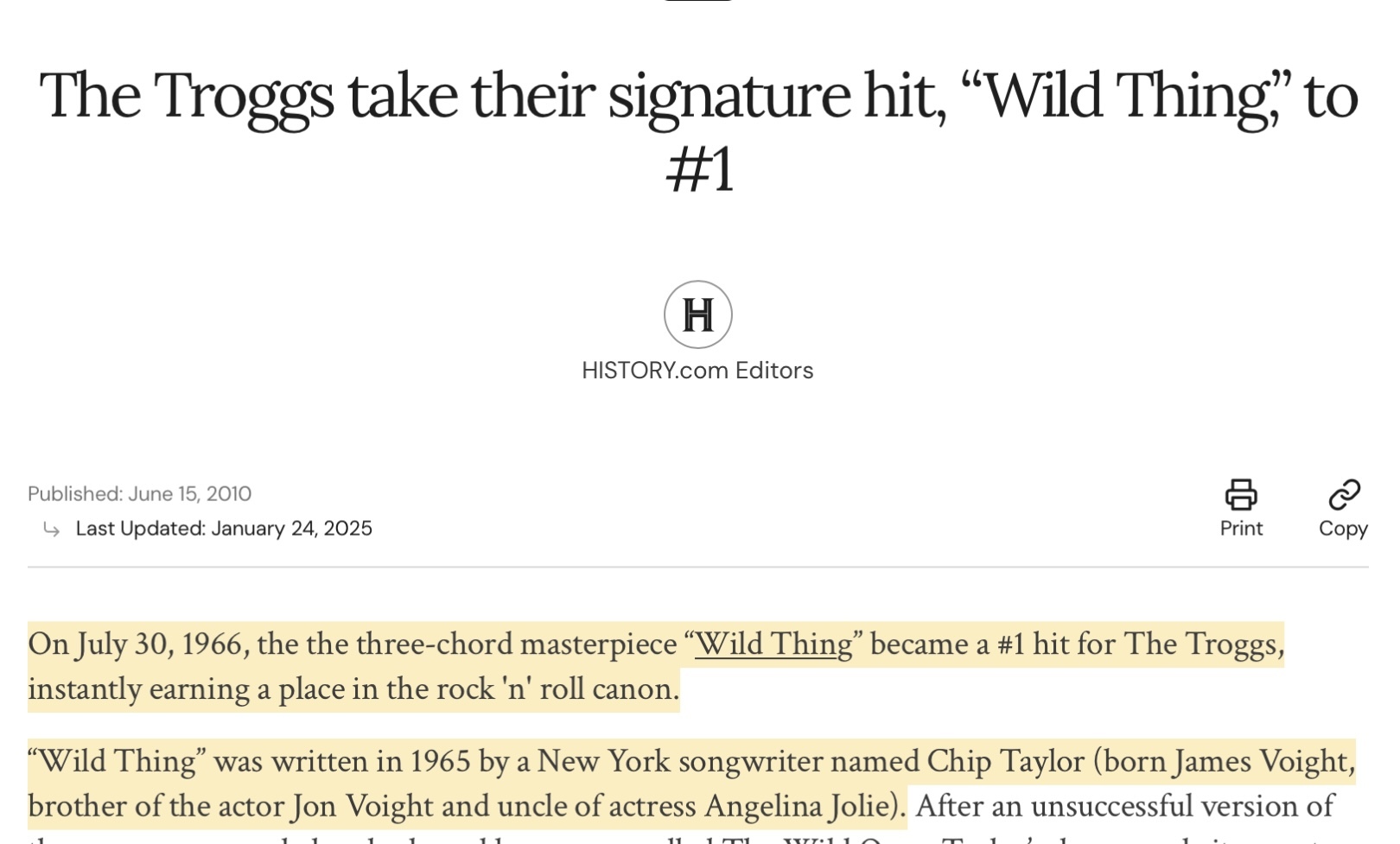Click the Last Updated: January 24, 2025 text

224,529
